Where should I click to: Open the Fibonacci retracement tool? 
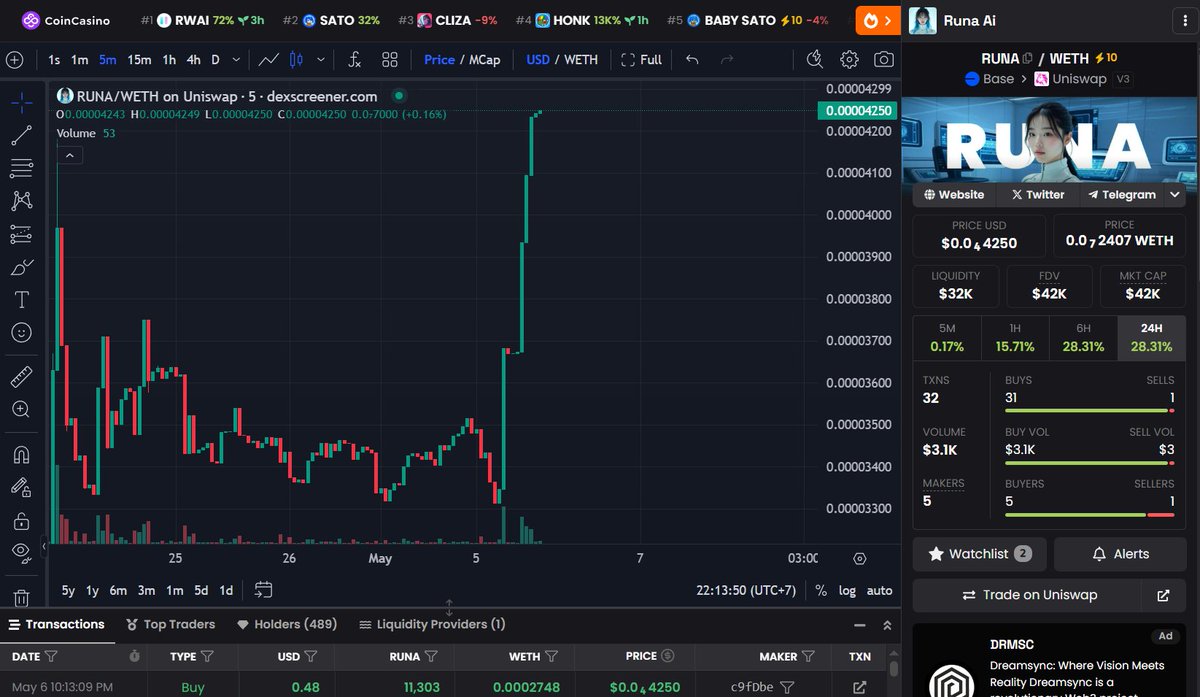[x=21, y=168]
